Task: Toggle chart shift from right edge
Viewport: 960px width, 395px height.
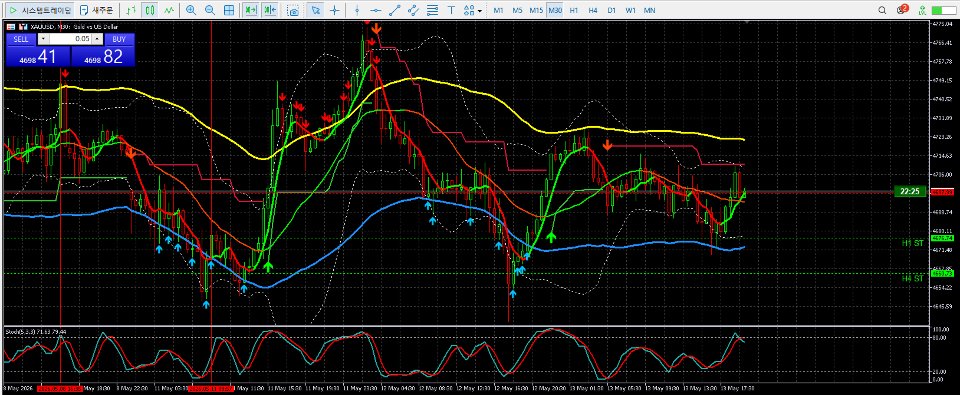Action: pyautogui.click(x=270, y=10)
